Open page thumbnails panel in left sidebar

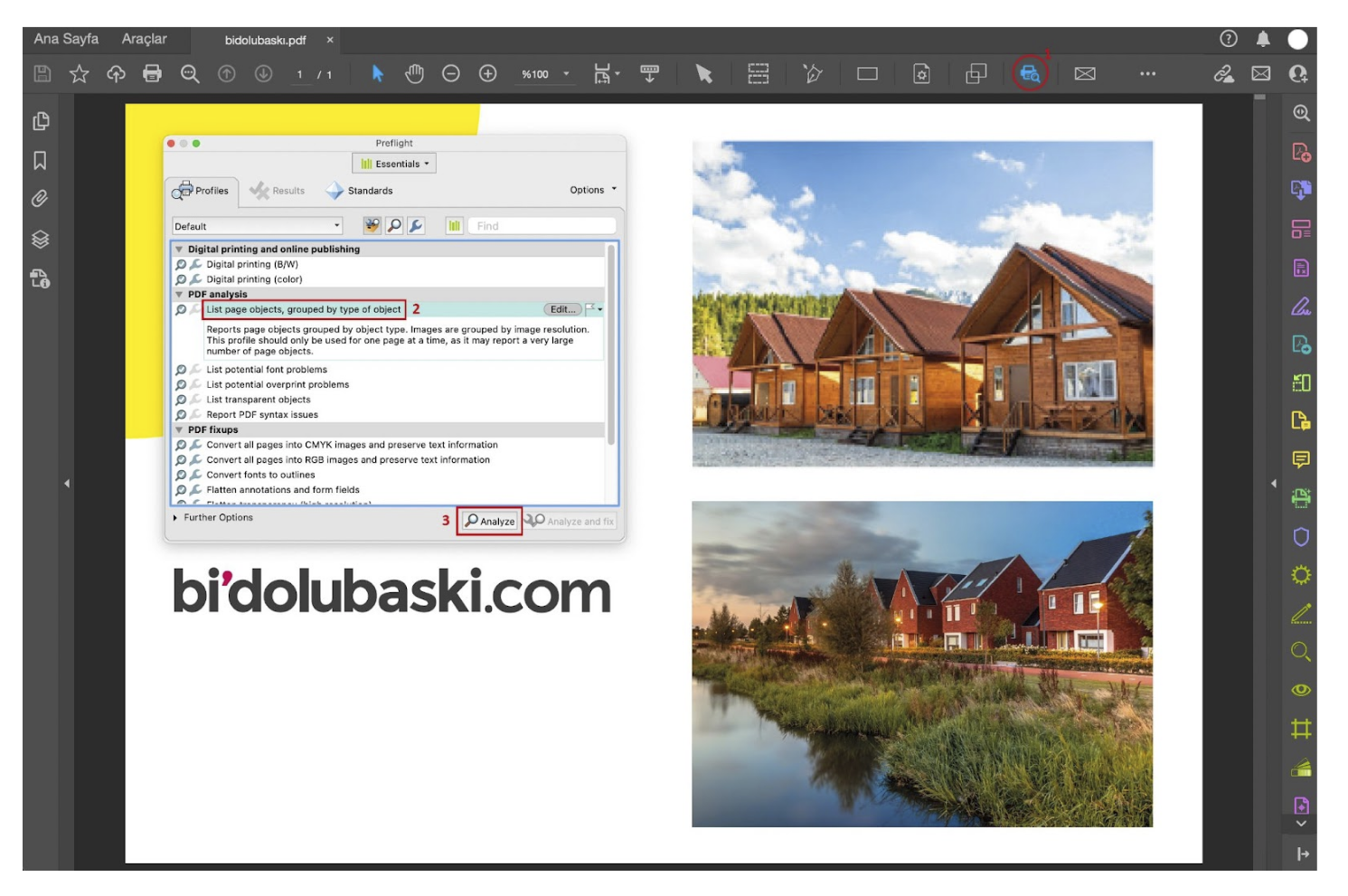pyautogui.click(x=41, y=121)
